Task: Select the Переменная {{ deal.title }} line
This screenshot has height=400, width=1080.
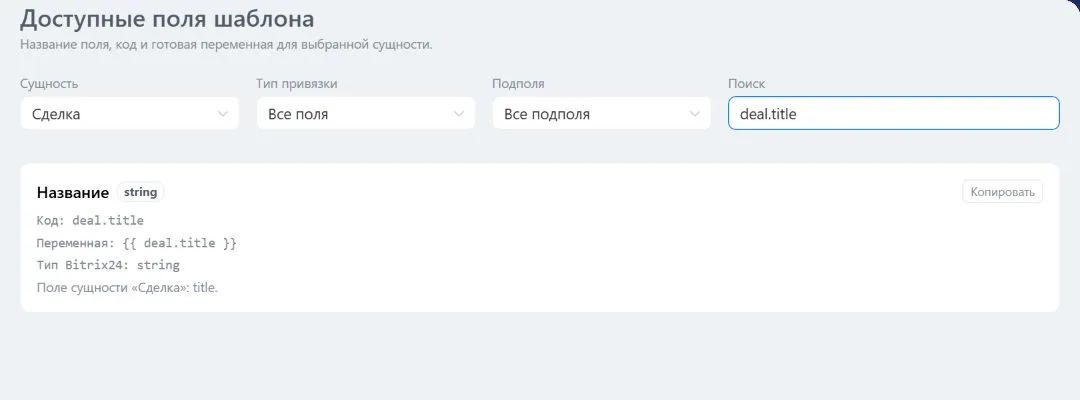Action: click(137, 243)
